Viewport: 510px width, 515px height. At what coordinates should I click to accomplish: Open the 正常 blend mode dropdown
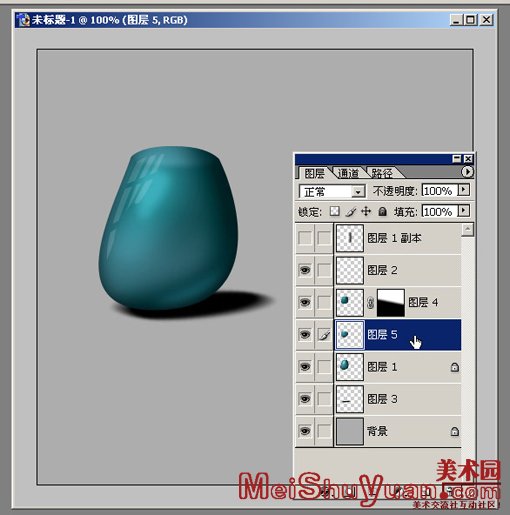click(332, 192)
